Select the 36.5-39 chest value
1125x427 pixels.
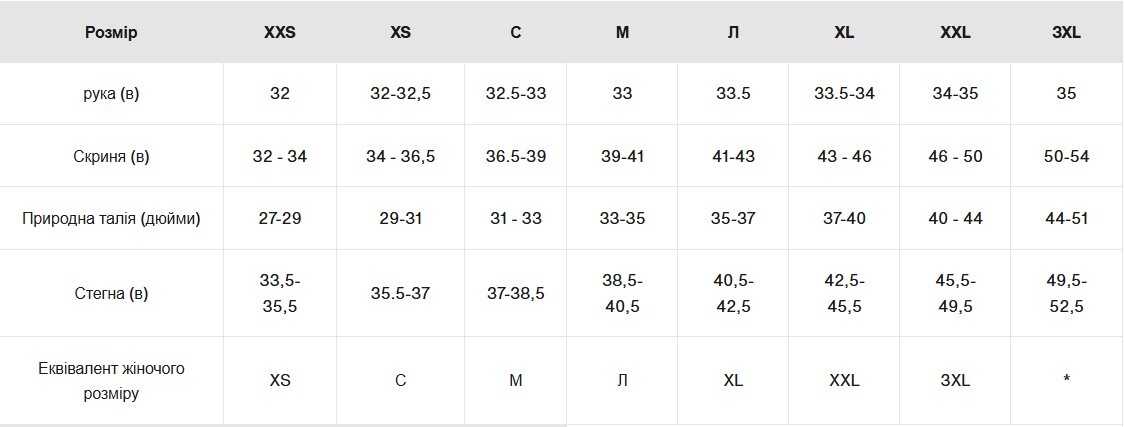[x=515, y=156]
